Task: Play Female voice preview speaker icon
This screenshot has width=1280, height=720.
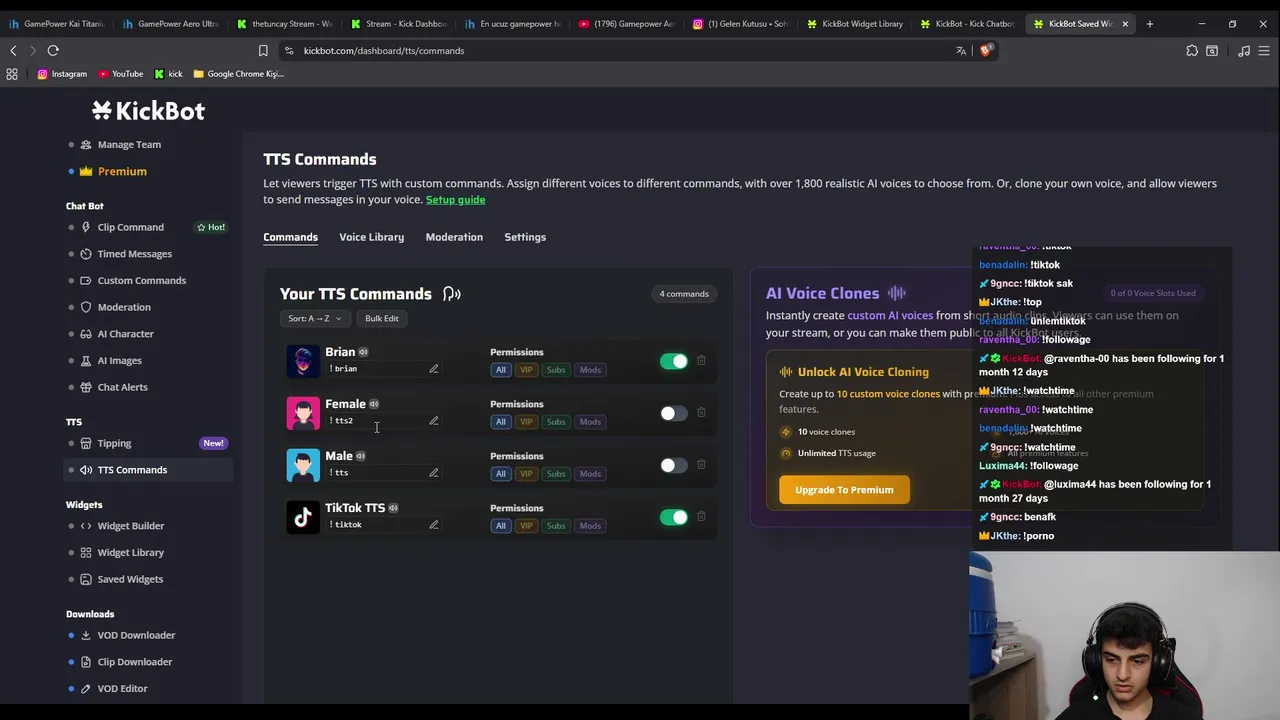Action: [x=374, y=404]
